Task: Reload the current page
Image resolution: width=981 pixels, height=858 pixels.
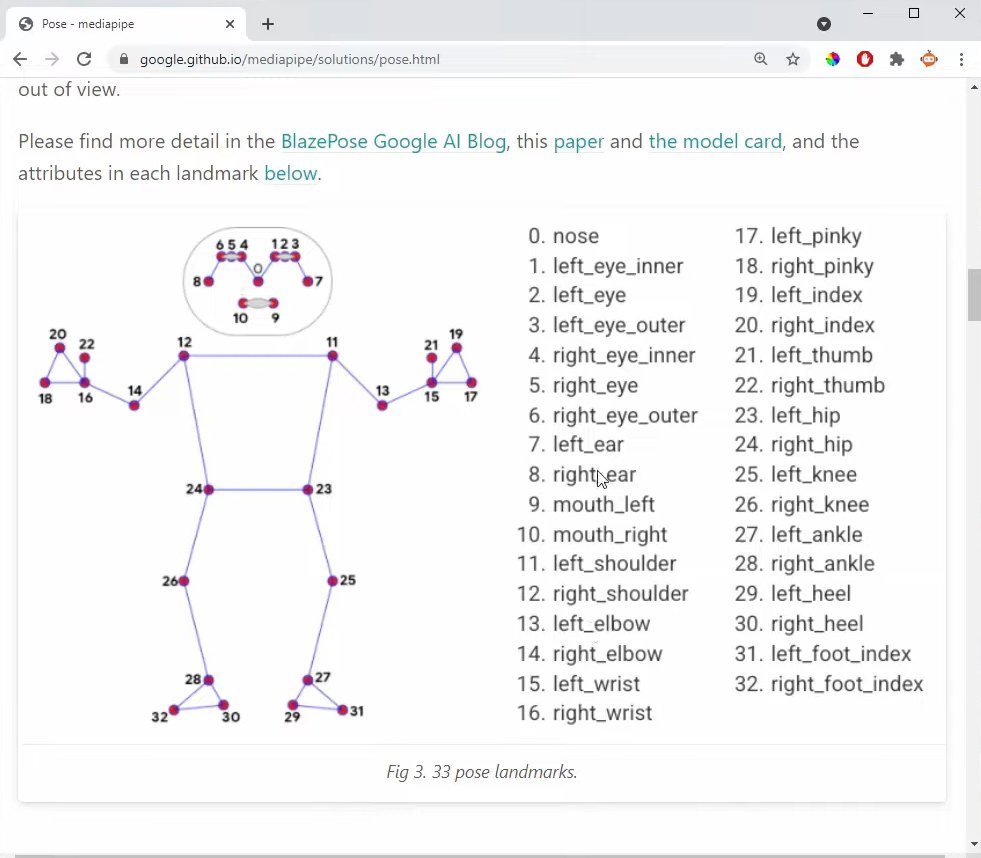Action: tap(84, 59)
